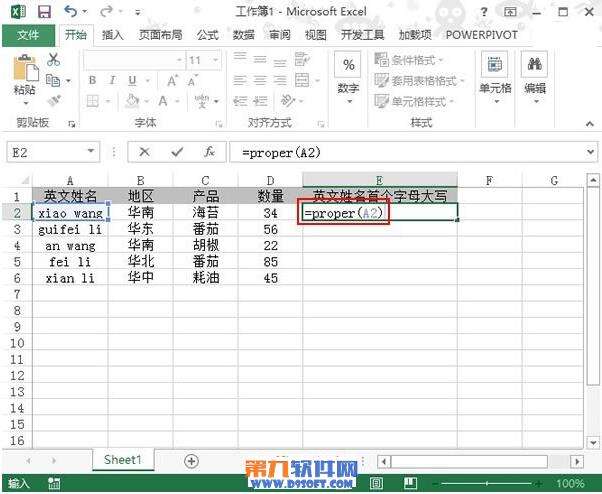Screen dimensions: 602x494
Task: Switch to the Page Layout tab
Action: pyautogui.click(x=160, y=35)
